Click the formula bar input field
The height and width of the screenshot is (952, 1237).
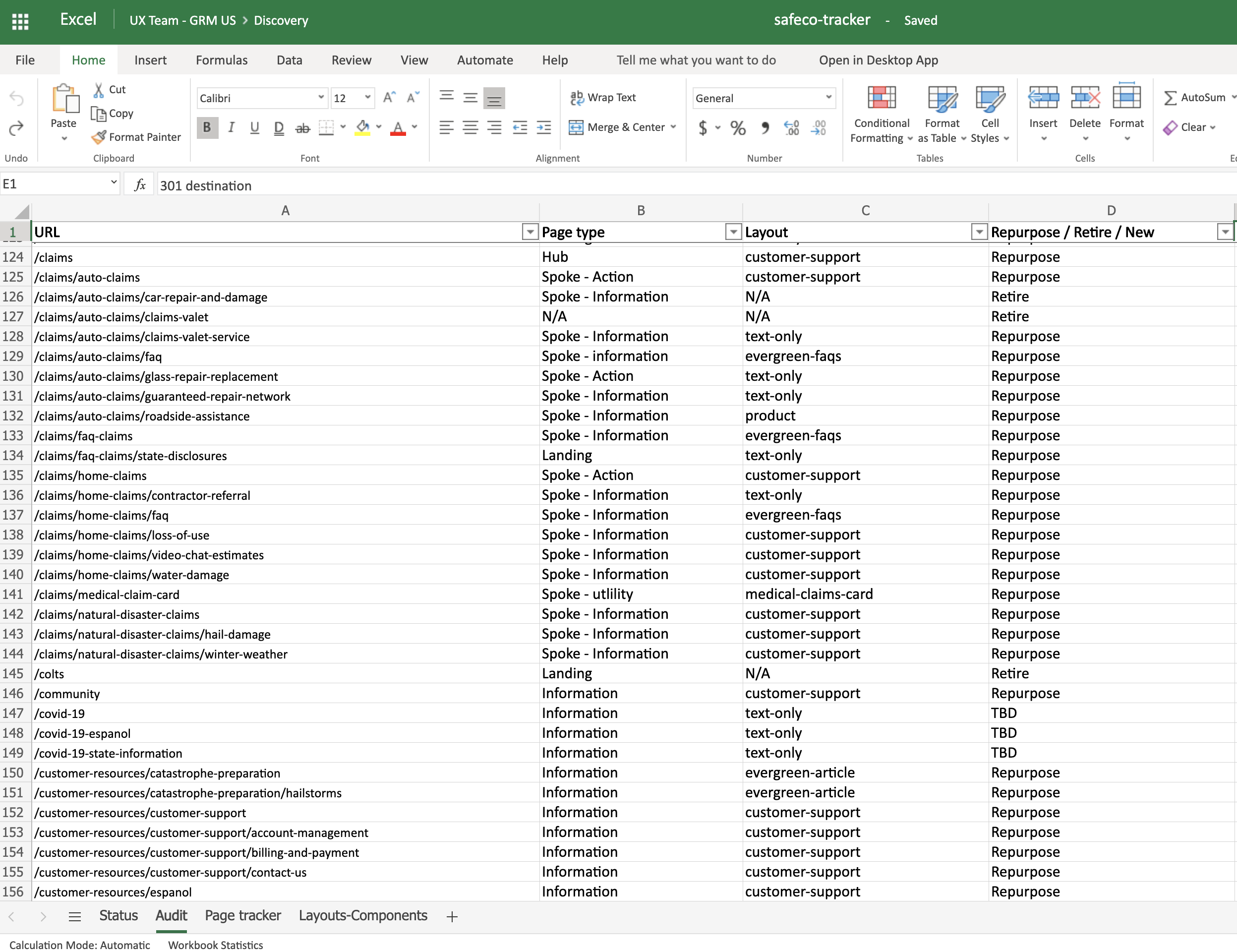680,185
